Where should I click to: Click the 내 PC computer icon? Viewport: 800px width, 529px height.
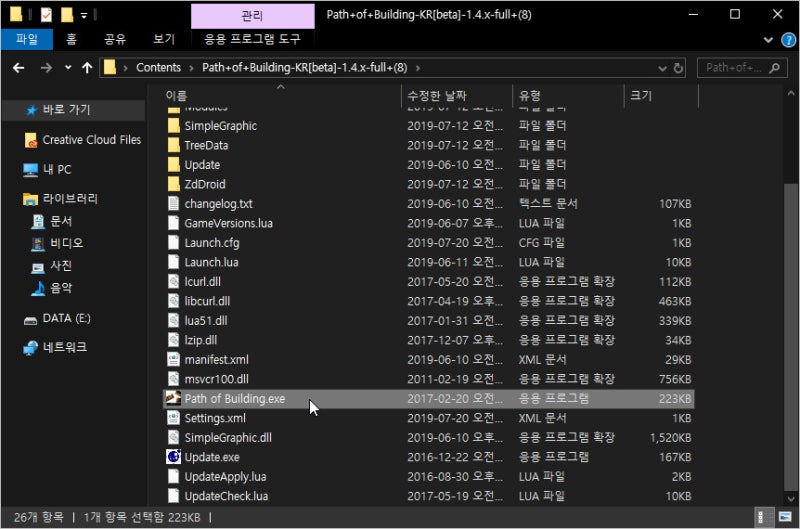click(x=31, y=169)
